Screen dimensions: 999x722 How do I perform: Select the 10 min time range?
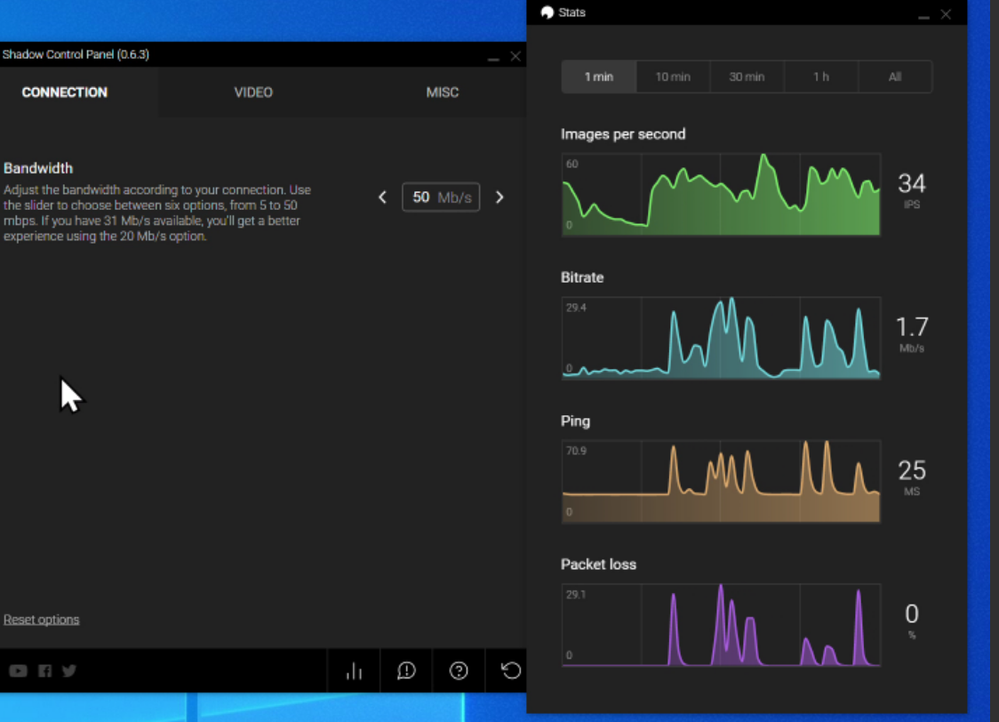[x=673, y=77]
